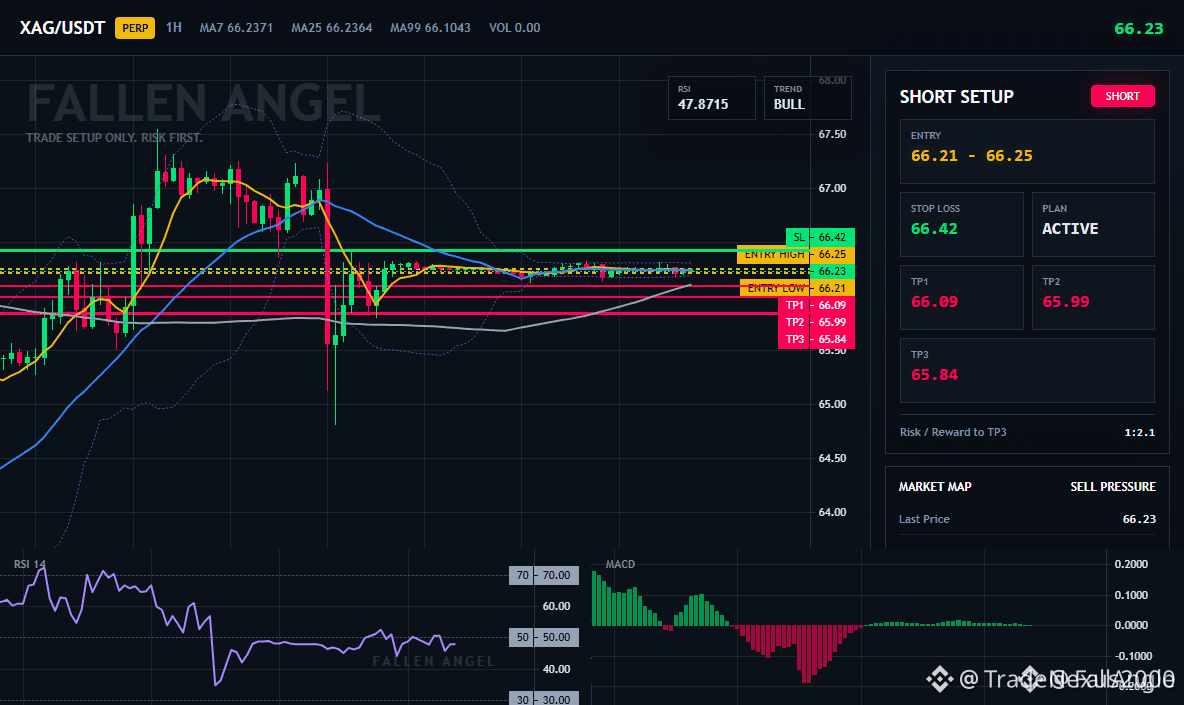Image resolution: width=1184 pixels, height=705 pixels.
Task: Click the yellow PERP badge
Action: (x=134, y=28)
